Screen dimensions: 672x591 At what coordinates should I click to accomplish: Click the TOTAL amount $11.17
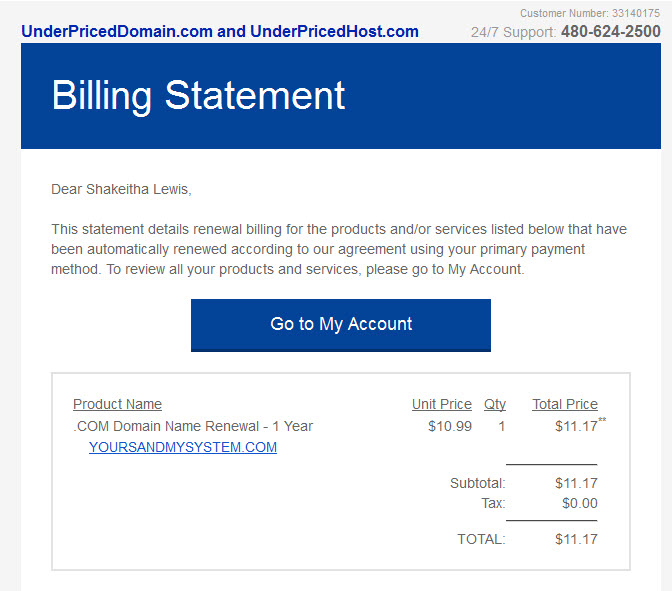point(576,539)
